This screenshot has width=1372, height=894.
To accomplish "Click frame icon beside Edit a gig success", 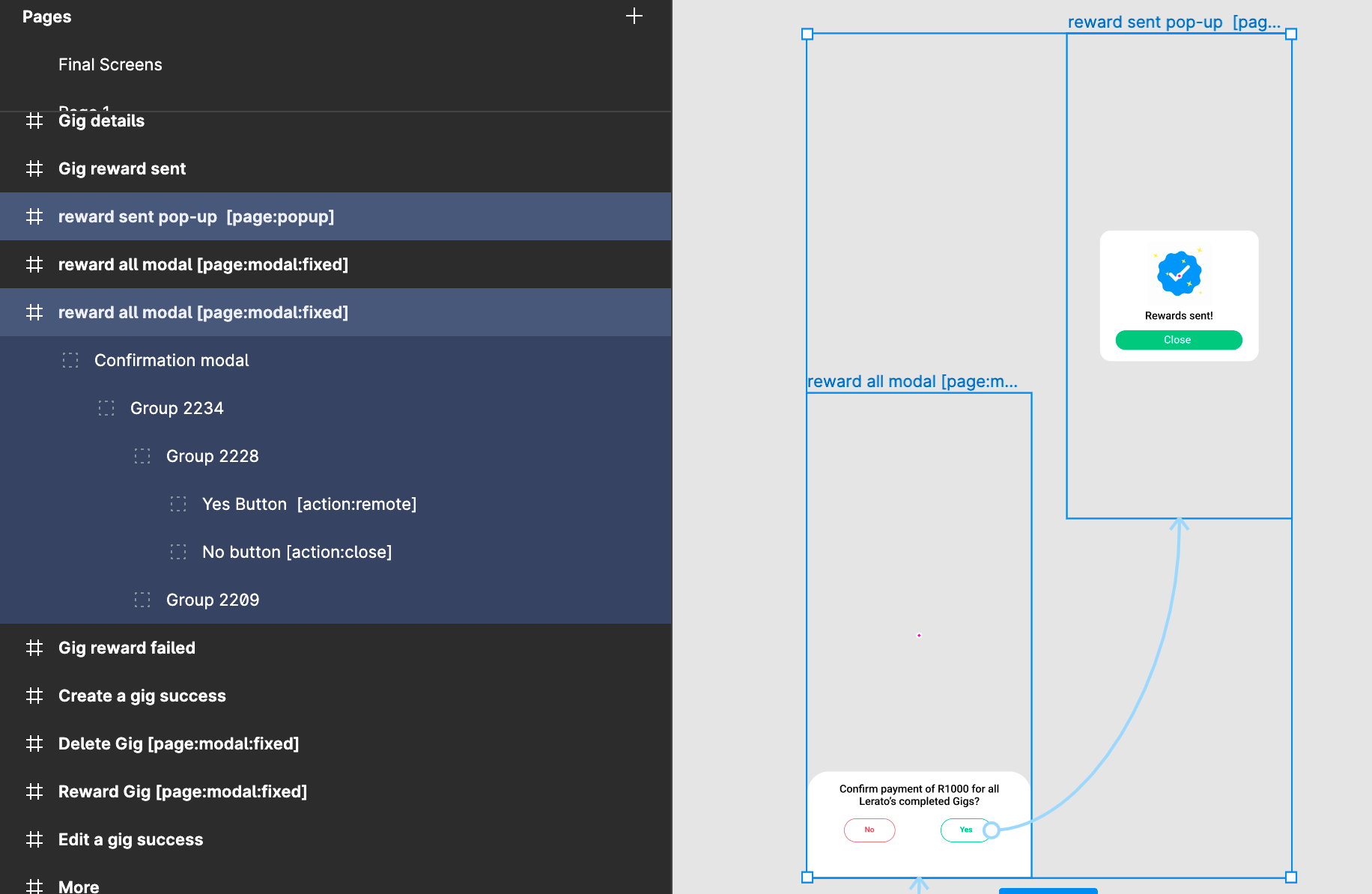I will pyautogui.click(x=34, y=839).
